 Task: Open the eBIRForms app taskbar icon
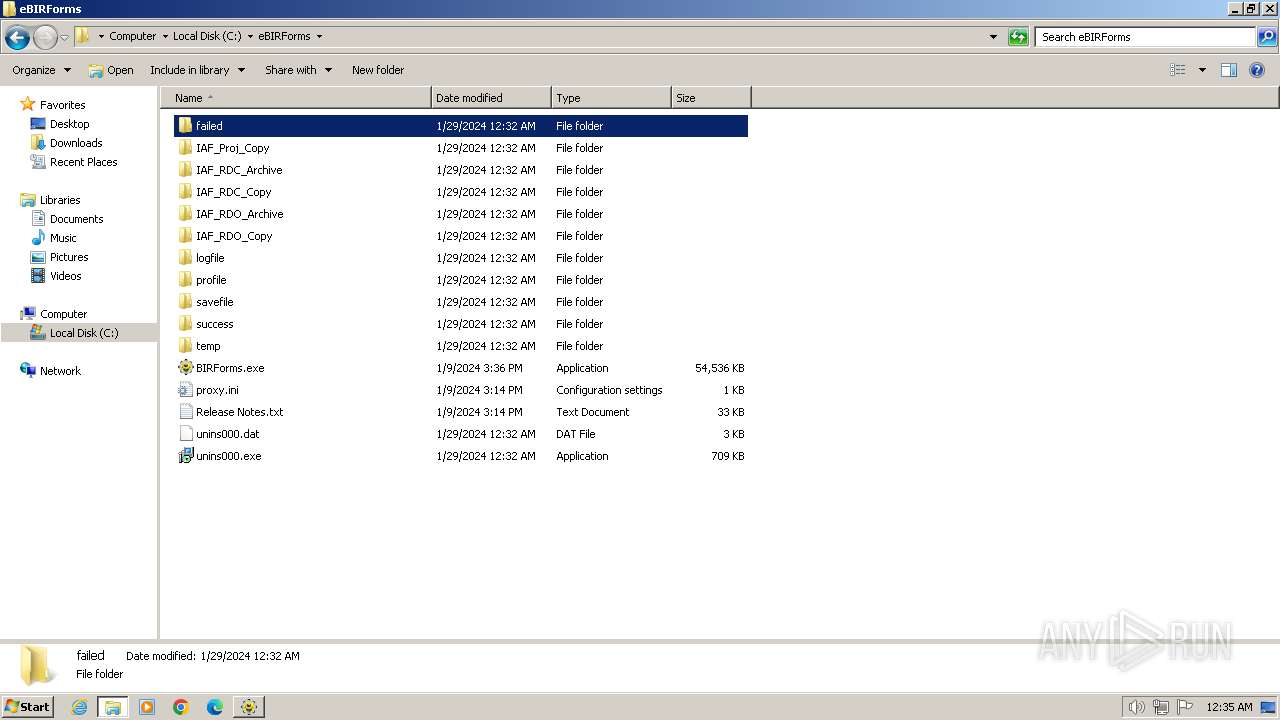248,707
